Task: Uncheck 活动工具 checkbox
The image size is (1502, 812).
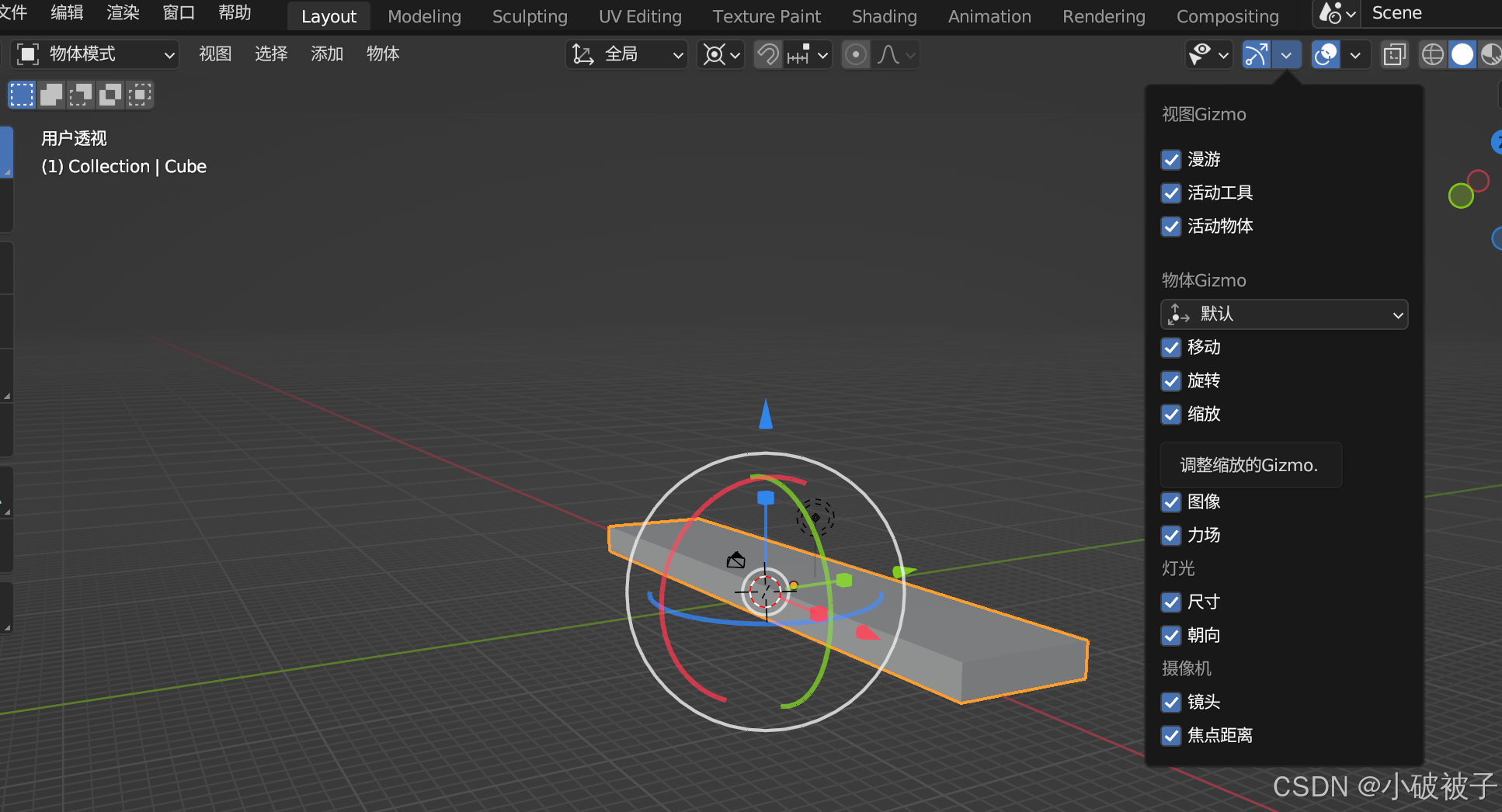Action: click(1171, 193)
